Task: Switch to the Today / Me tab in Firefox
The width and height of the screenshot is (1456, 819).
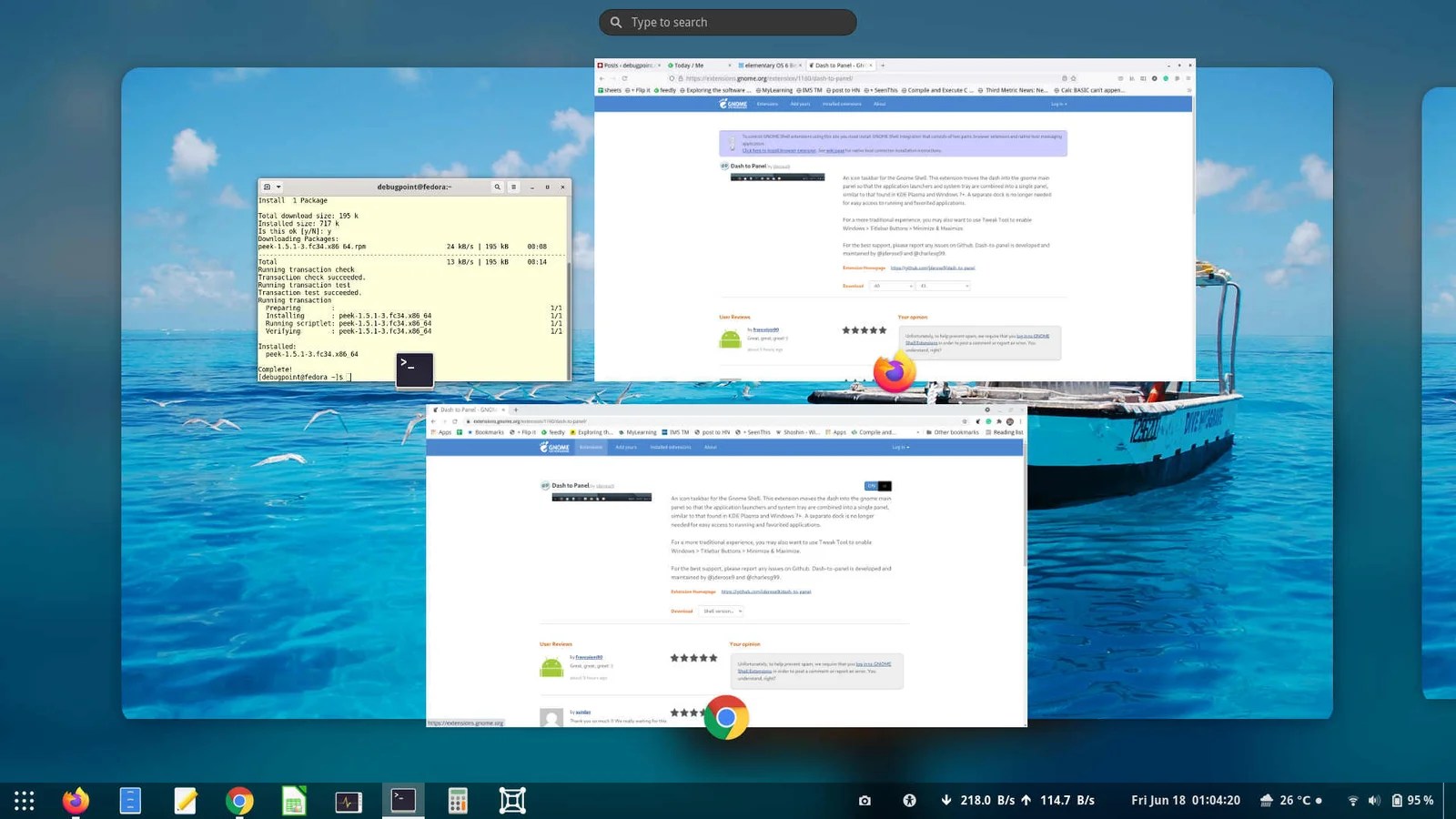Action: coord(687,65)
